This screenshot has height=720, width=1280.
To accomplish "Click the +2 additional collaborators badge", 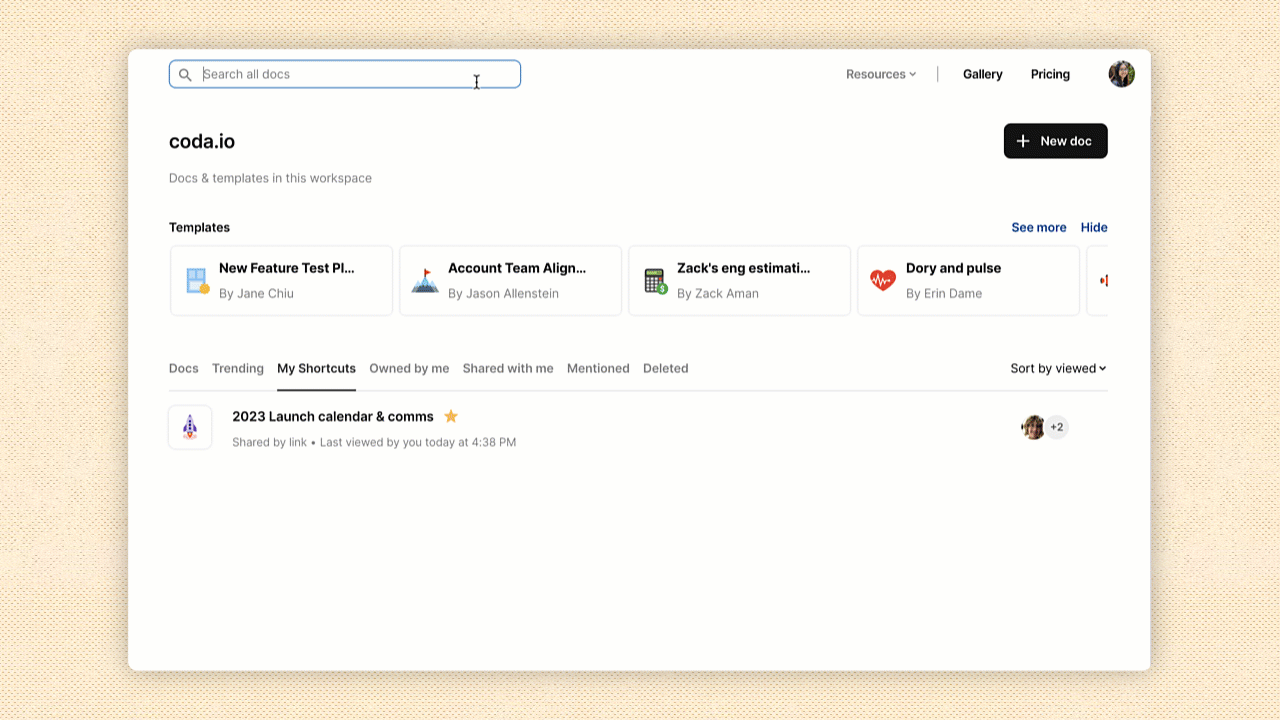I will coord(1057,428).
